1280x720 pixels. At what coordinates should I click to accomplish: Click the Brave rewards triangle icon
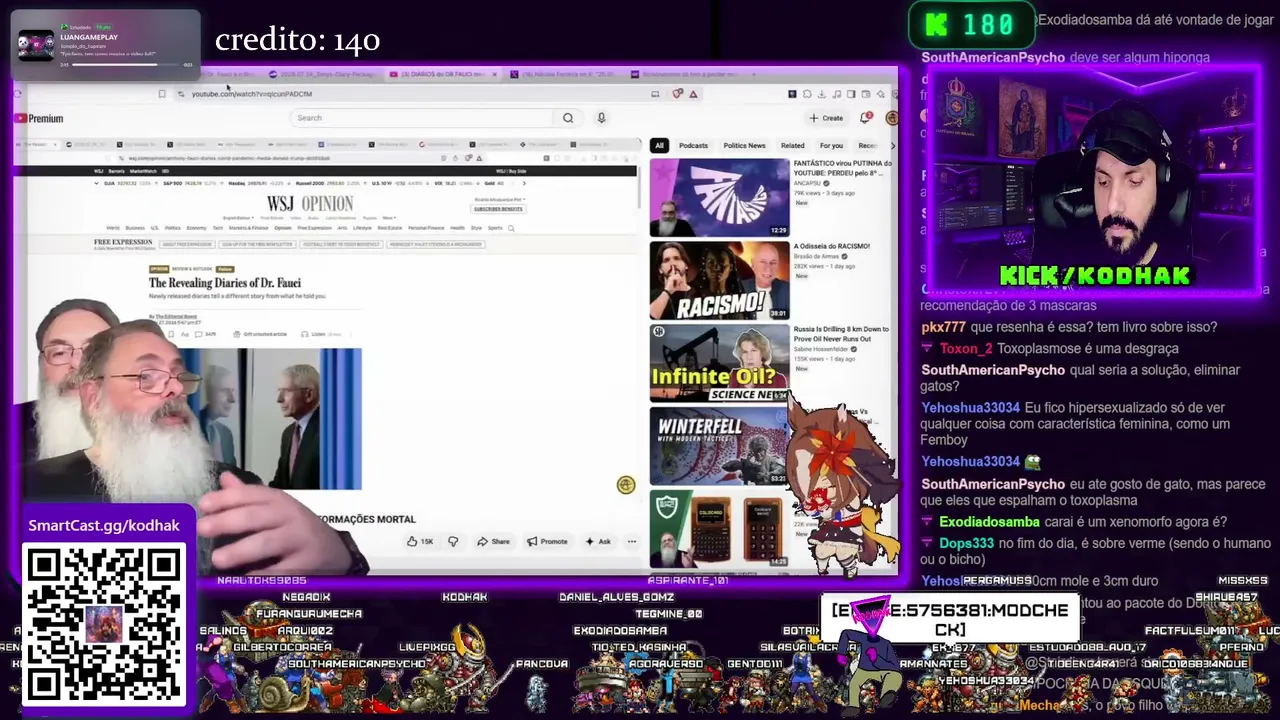coord(693,94)
